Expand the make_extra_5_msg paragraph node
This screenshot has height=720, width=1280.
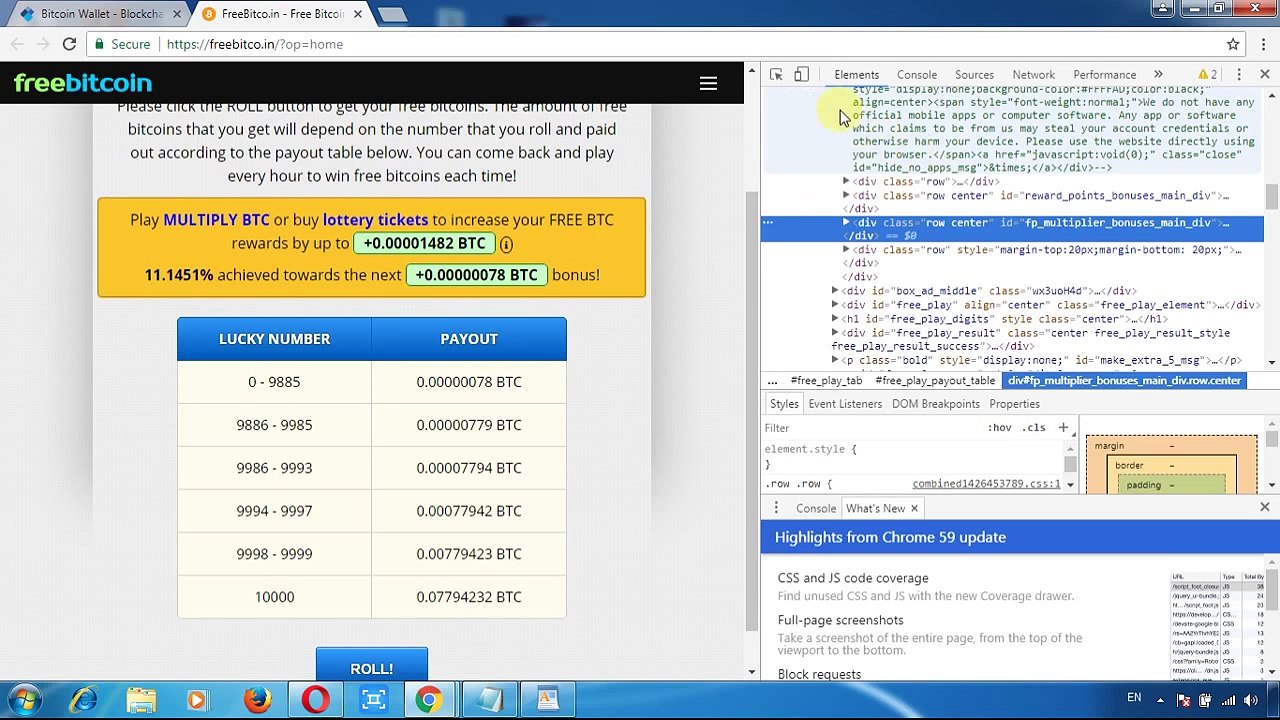click(835, 360)
